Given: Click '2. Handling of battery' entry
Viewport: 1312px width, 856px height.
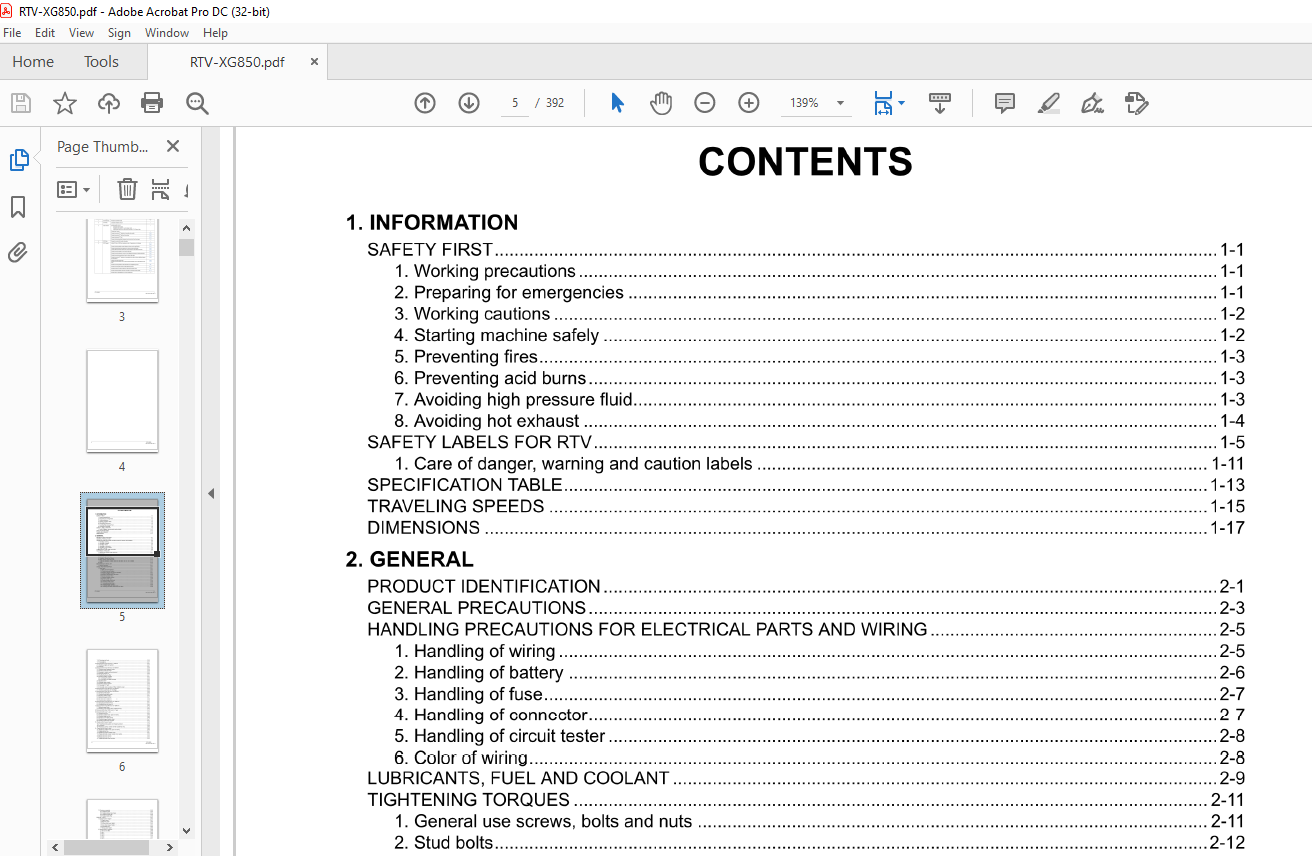Looking at the screenshot, I should tap(819, 673).
